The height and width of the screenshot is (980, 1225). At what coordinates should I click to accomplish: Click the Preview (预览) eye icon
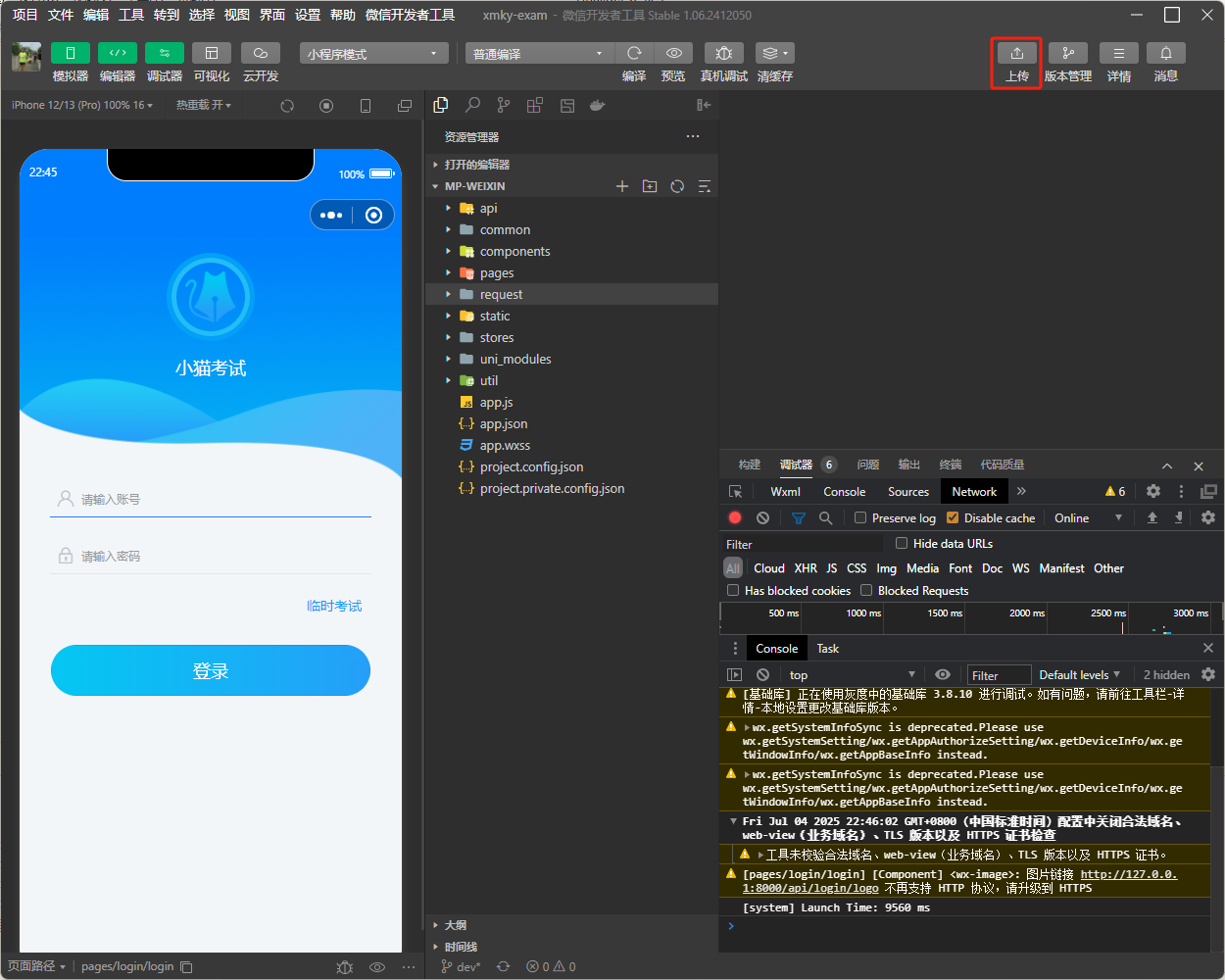coord(673,54)
